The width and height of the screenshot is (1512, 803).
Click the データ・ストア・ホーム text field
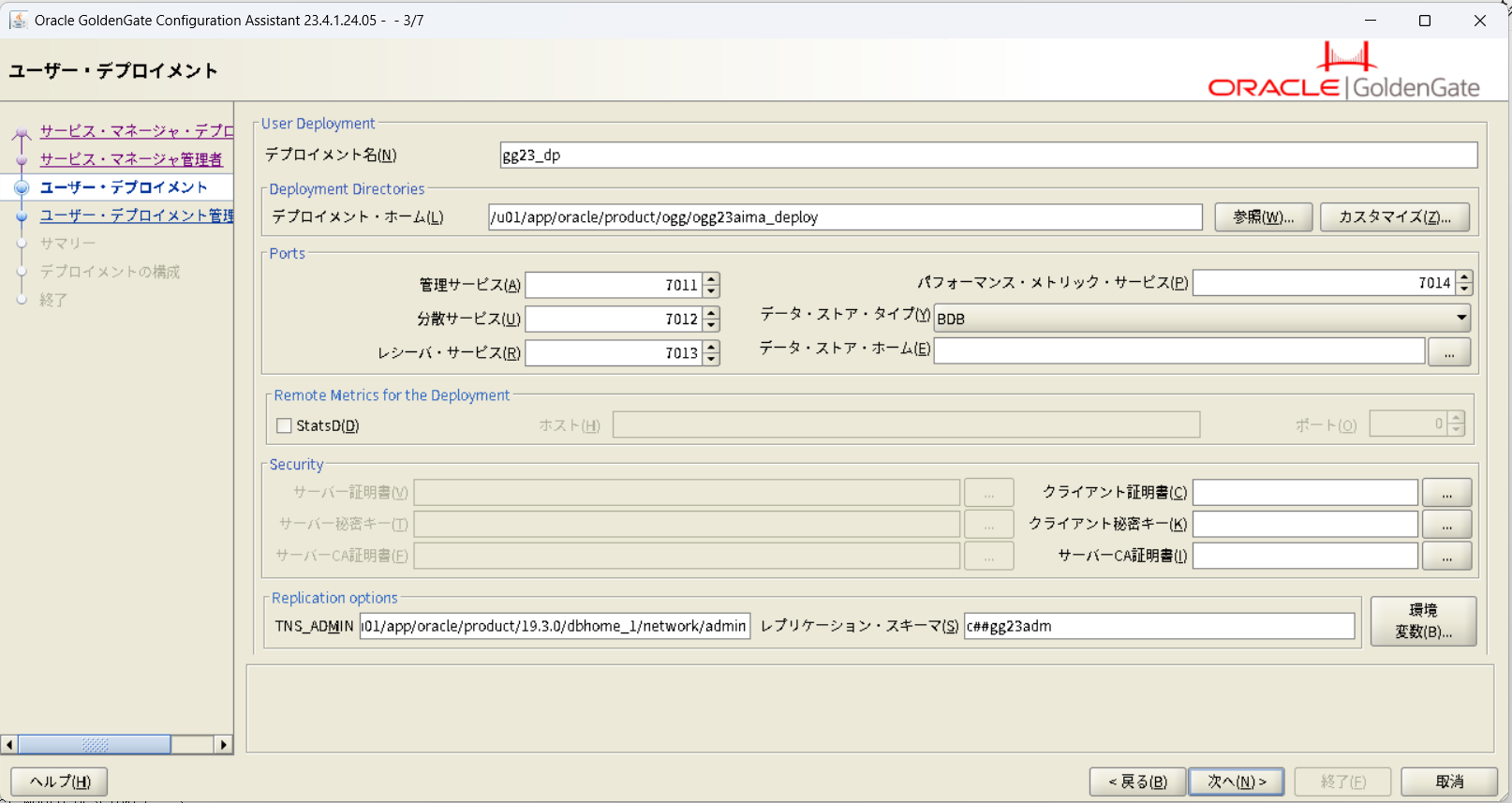click(1179, 351)
